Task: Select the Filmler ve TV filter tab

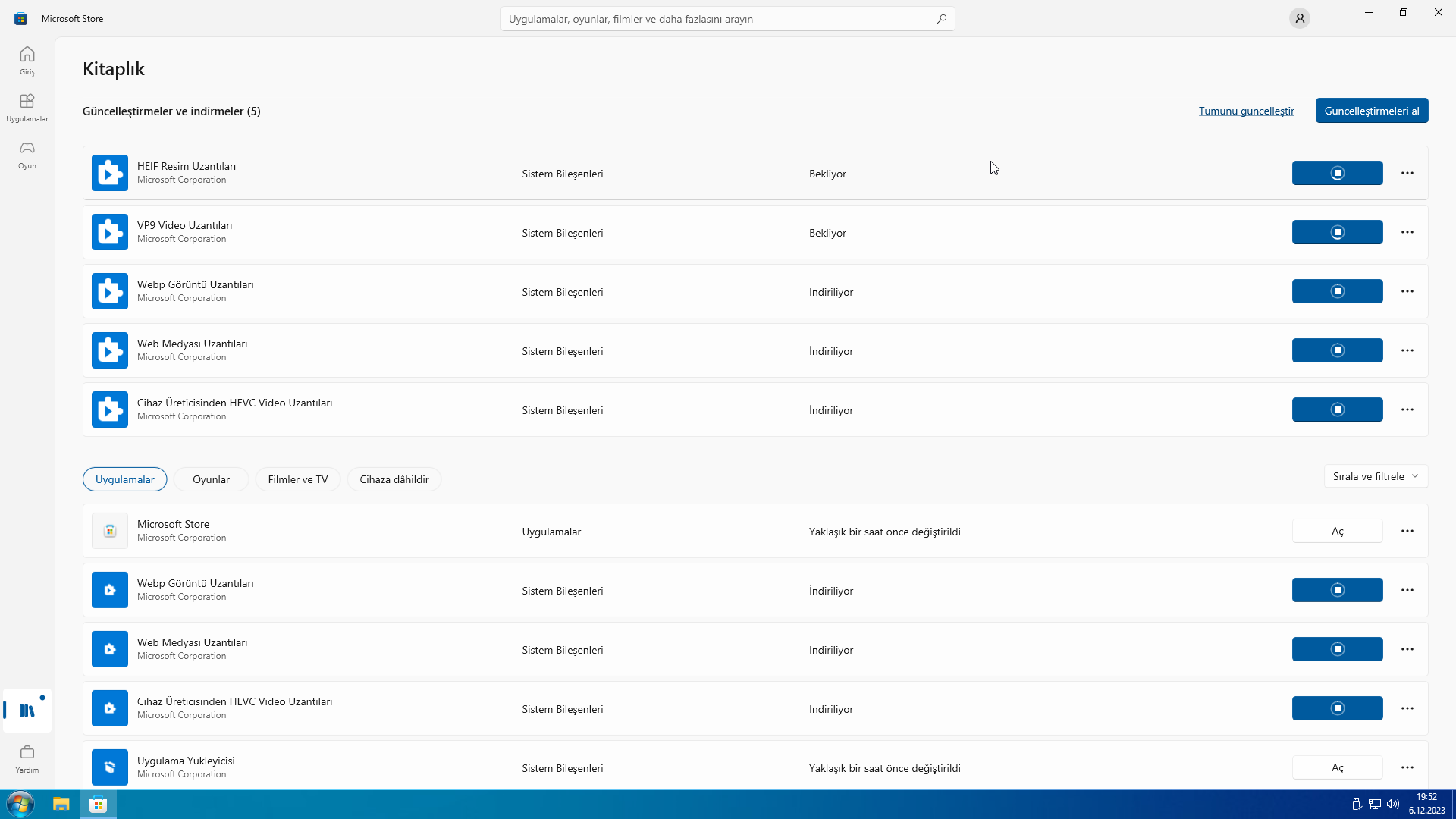Action: point(298,479)
